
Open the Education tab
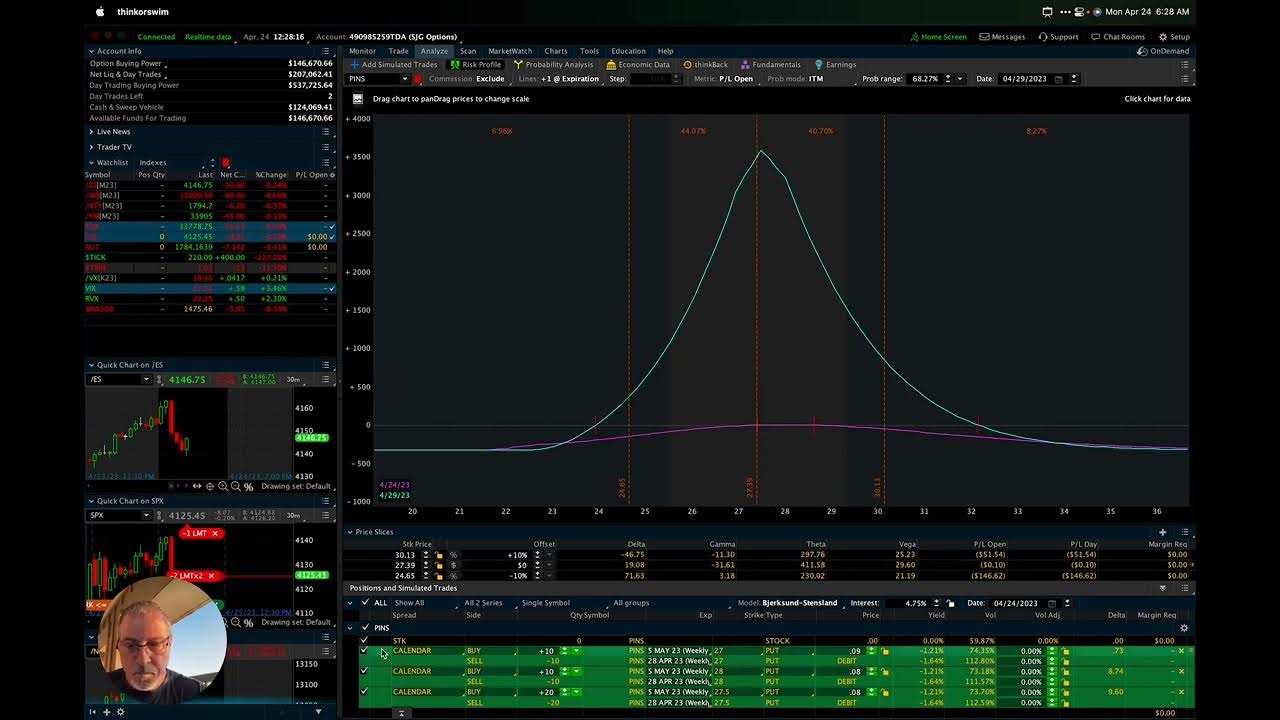click(x=628, y=51)
